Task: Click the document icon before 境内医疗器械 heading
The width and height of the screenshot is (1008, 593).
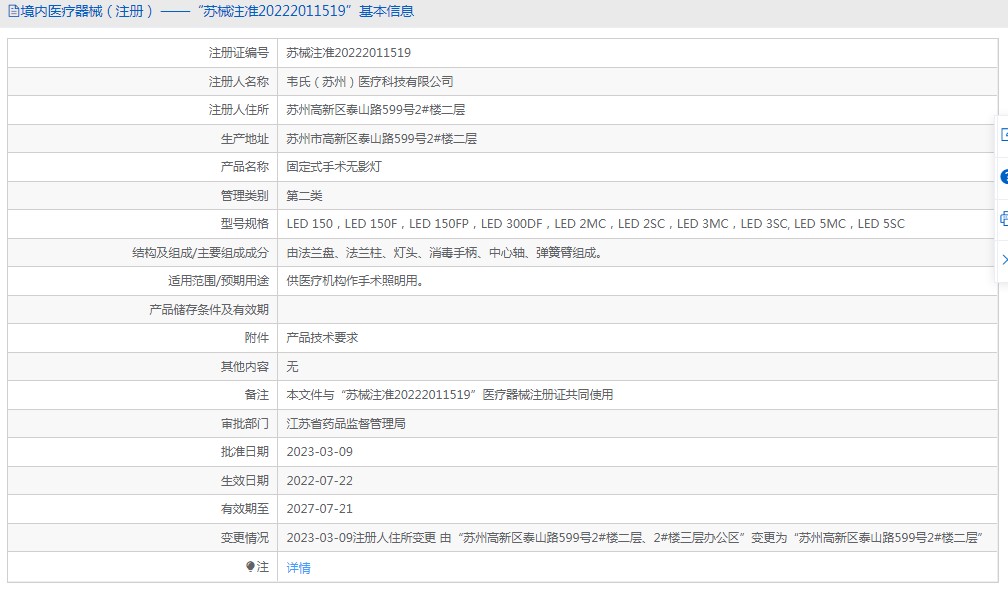Action: [13, 11]
